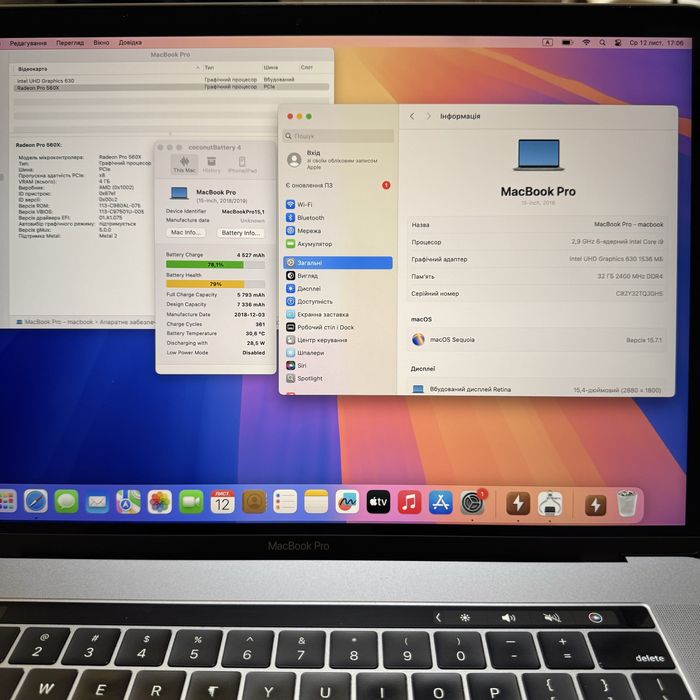
Task: Click the macOS Sequoia version row
Action: pyautogui.click(x=537, y=340)
